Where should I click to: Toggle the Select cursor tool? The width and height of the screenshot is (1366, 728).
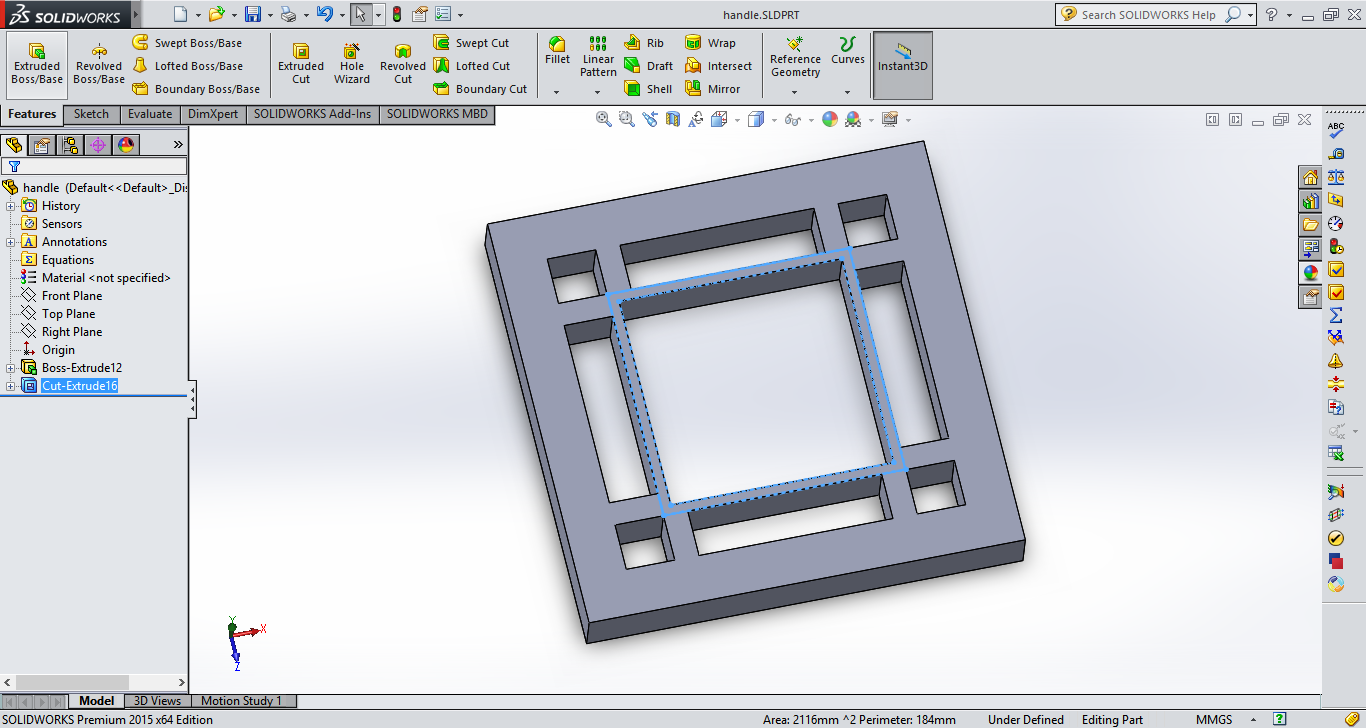click(361, 14)
